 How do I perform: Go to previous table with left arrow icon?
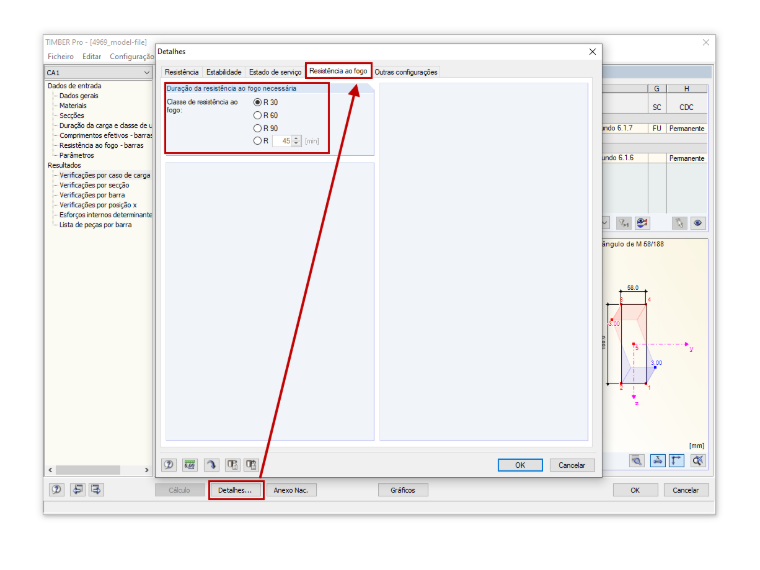[78, 490]
